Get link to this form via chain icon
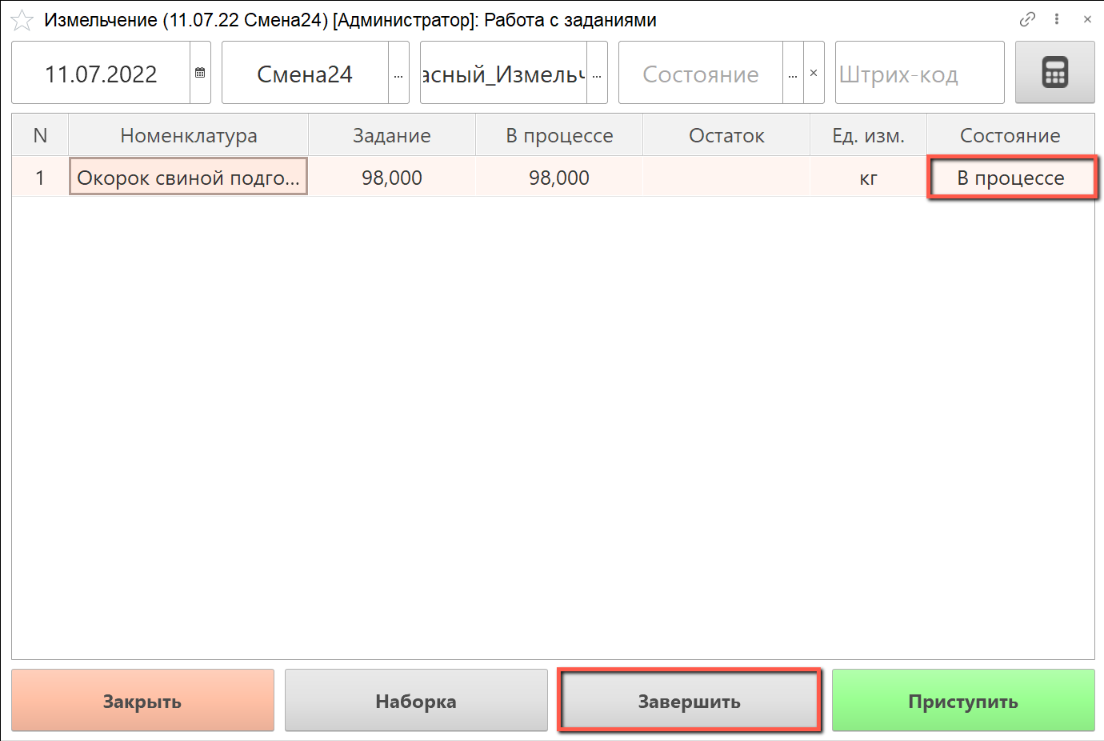This screenshot has height=741, width=1104. click(1027, 19)
